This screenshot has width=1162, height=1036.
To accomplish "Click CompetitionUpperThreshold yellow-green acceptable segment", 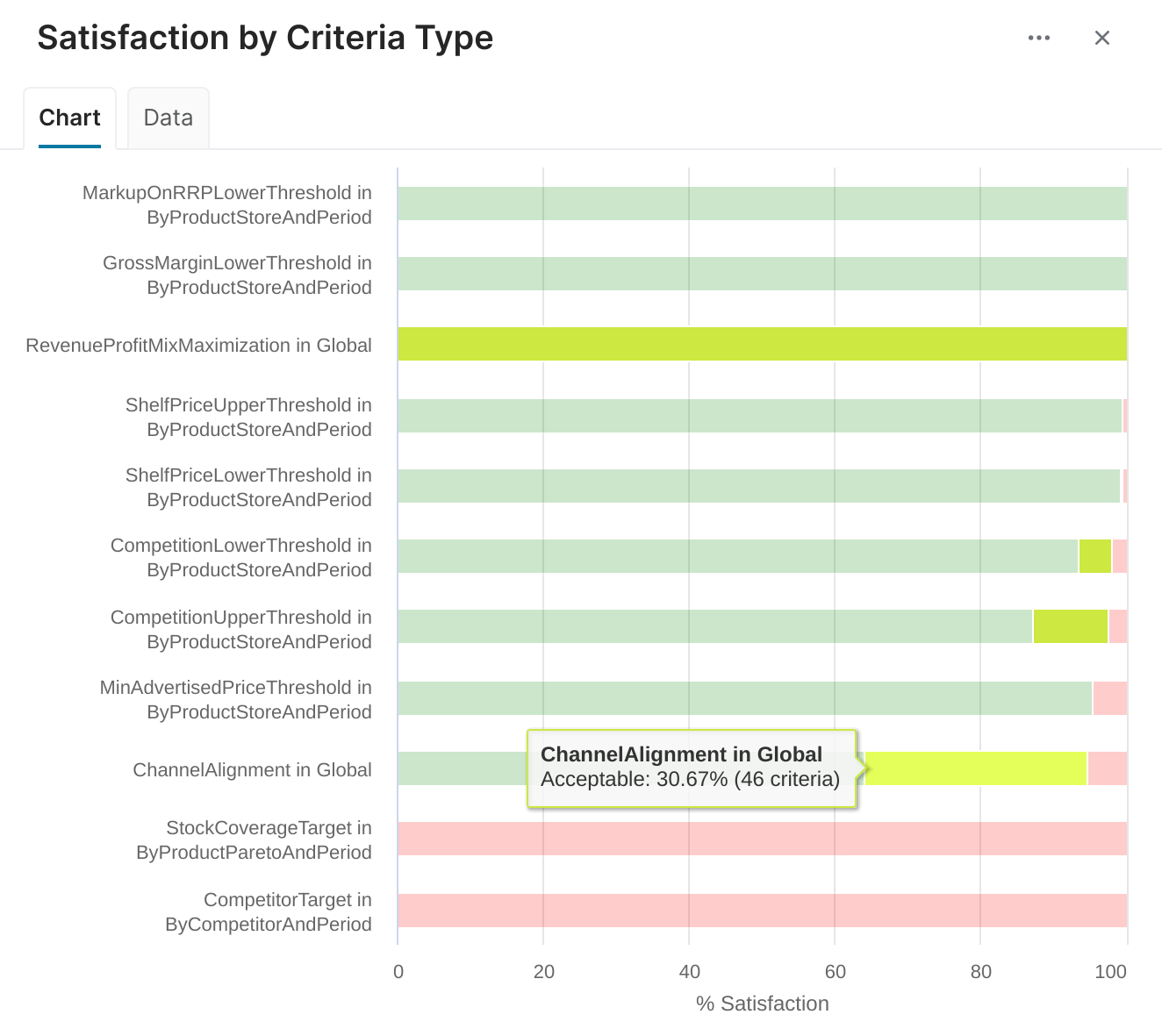I will click(1071, 626).
